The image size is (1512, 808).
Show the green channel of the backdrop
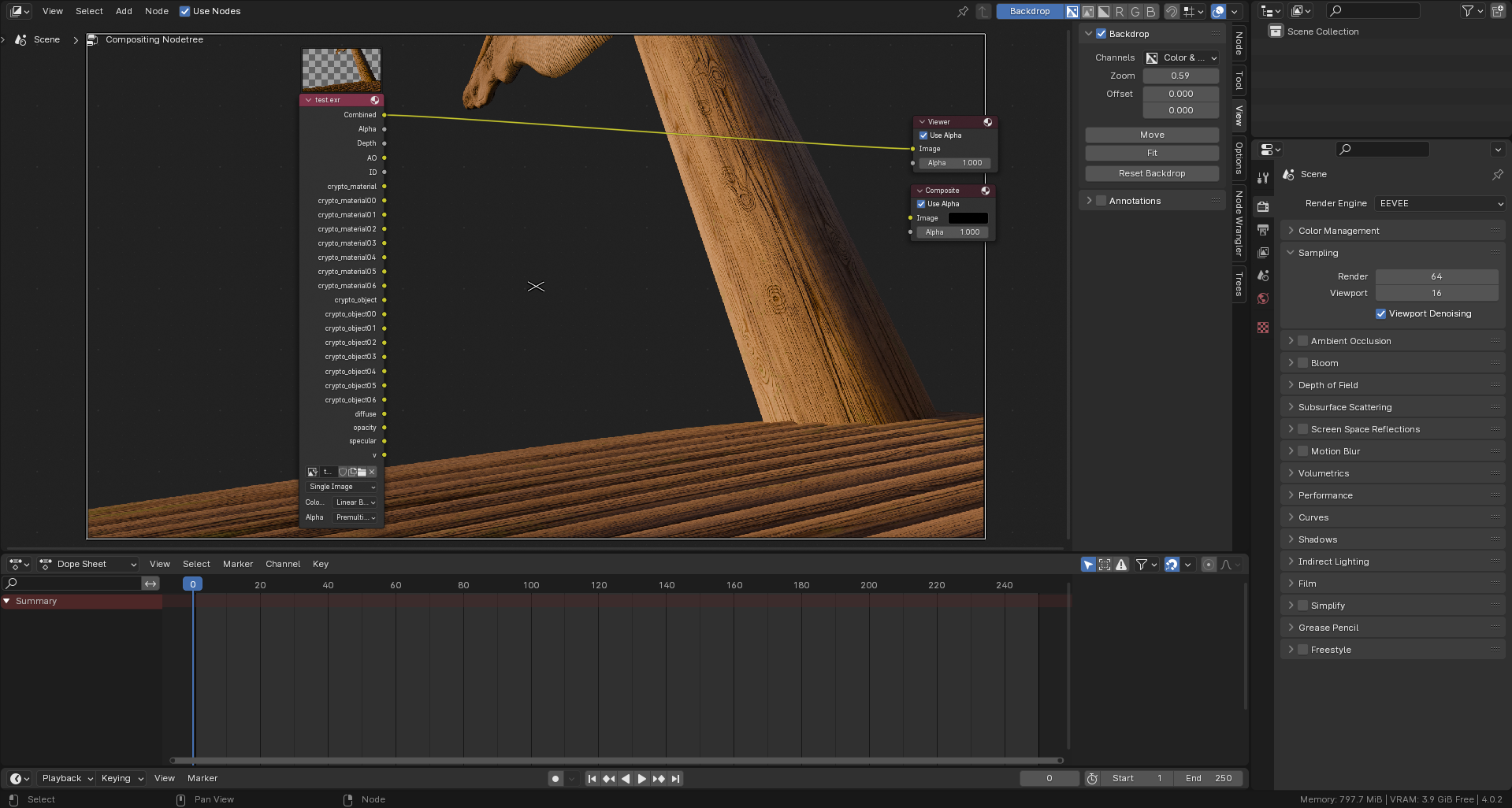coord(1135,11)
